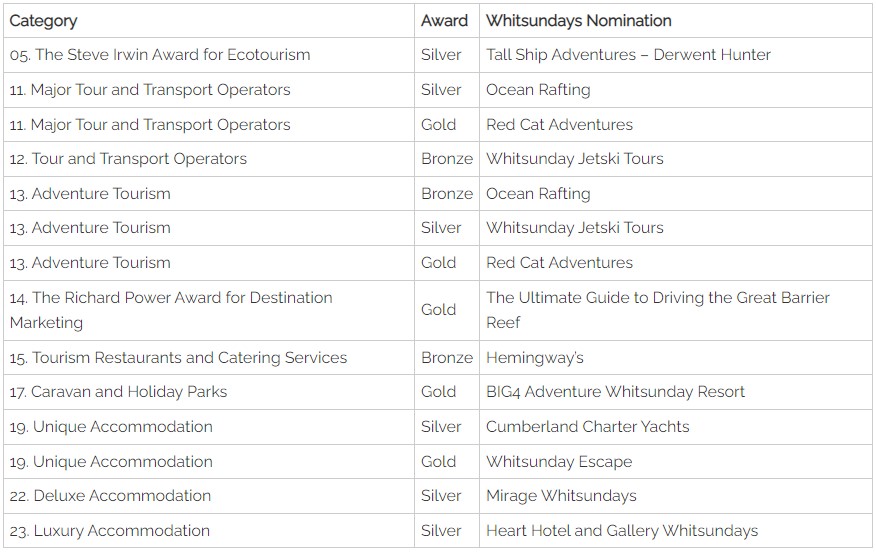Select BIG4 Adventure Whitsunday Resort

coord(615,392)
